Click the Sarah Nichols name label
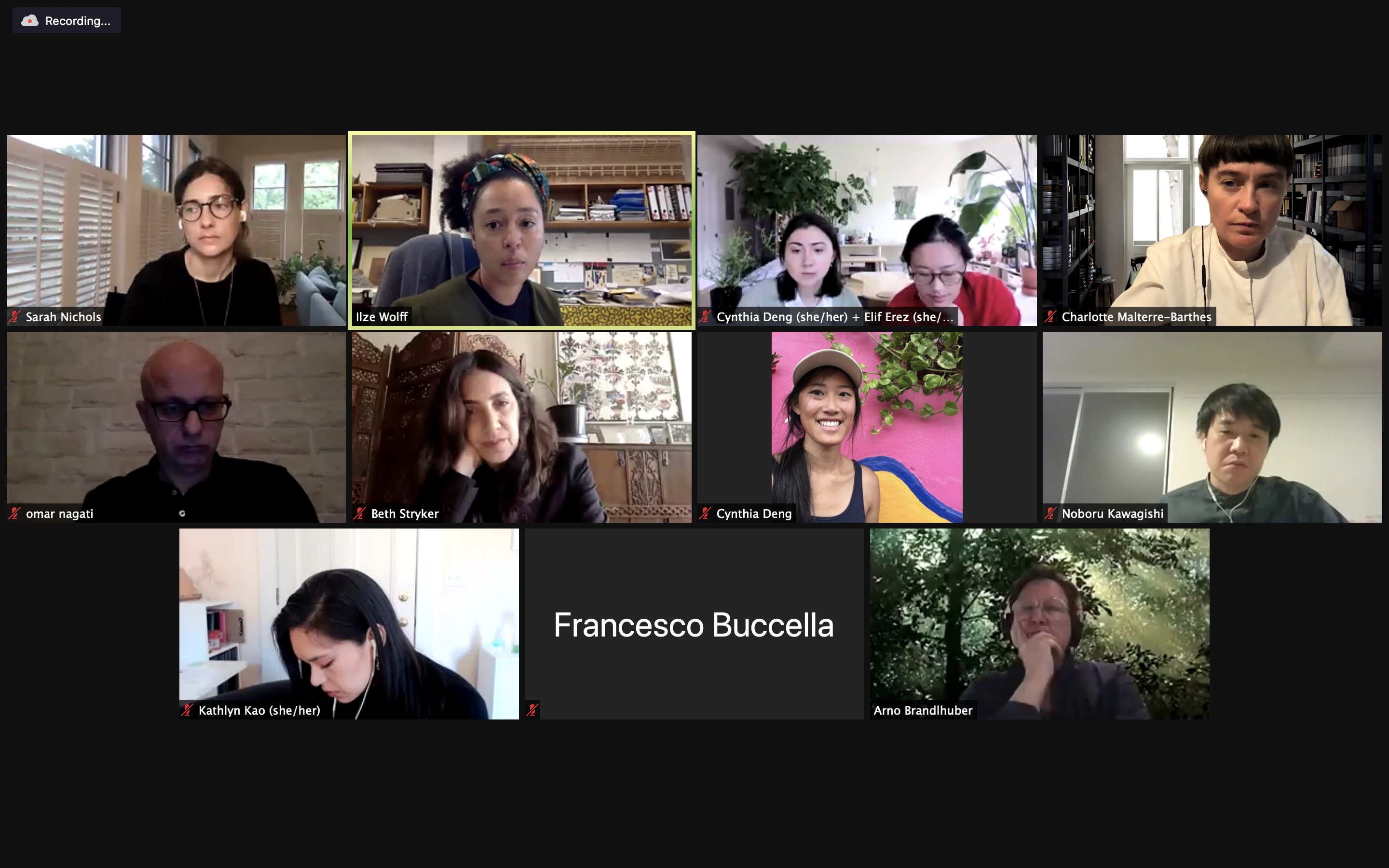This screenshot has height=868, width=1389. 63,317
